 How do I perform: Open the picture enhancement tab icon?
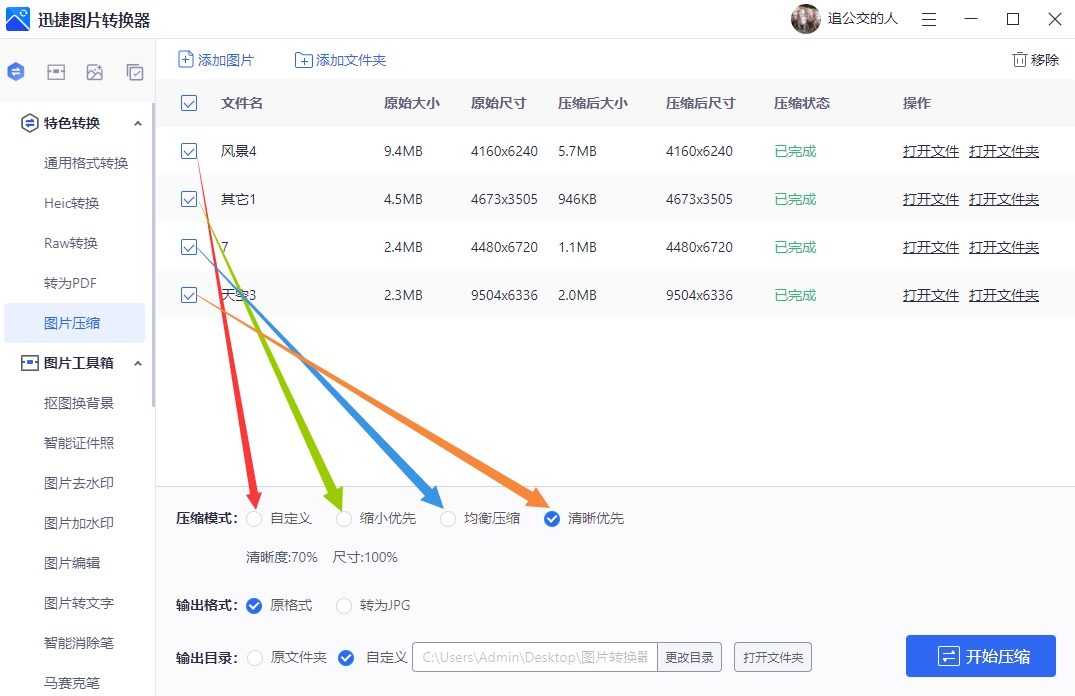(95, 72)
